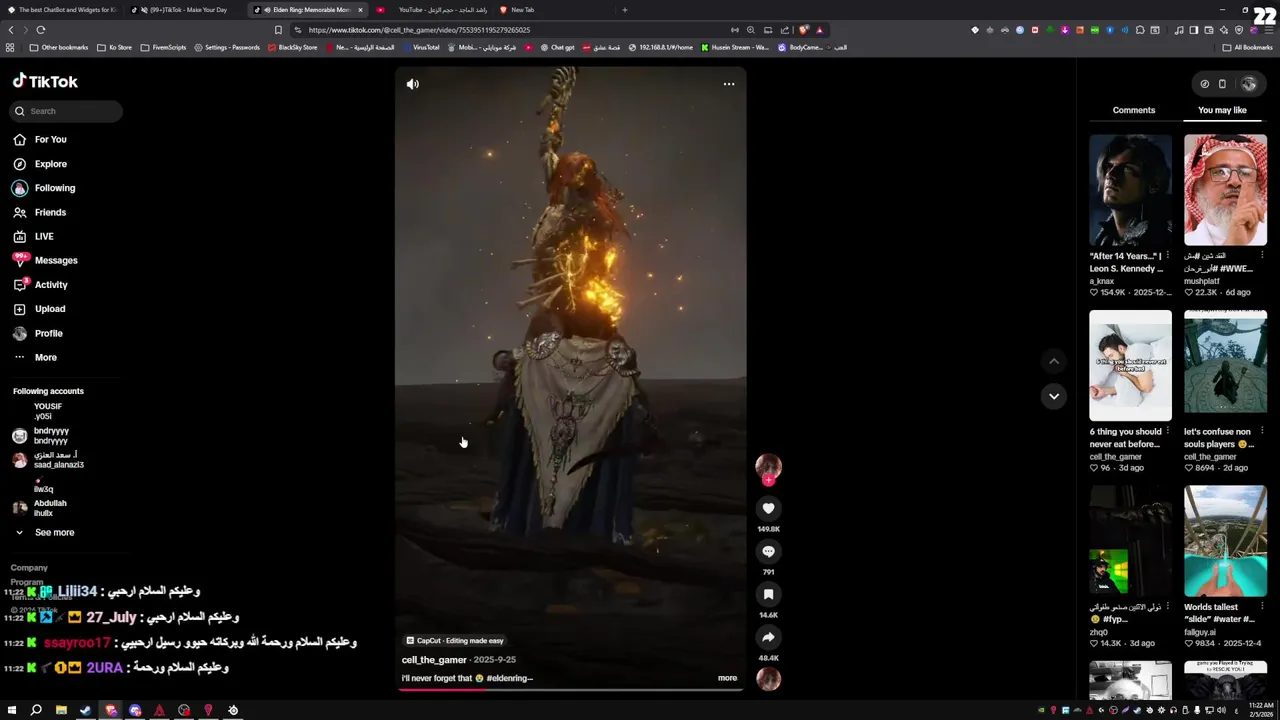Share the video with the arrow icon
The image size is (1280, 720).
tap(768, 637)
